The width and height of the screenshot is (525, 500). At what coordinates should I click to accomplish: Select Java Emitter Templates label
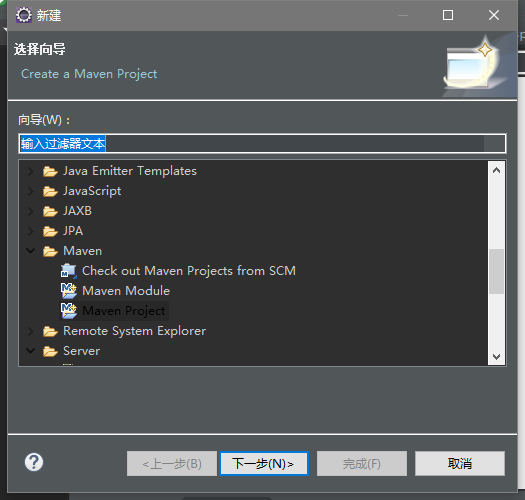point(130,171)
